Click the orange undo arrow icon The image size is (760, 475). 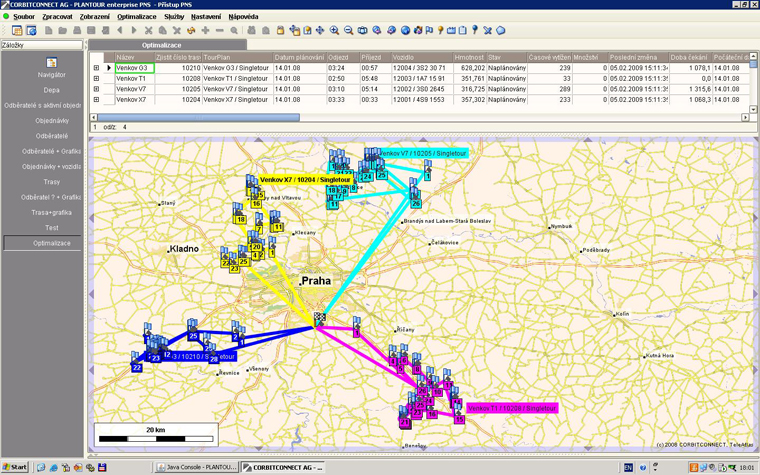coord(191,31)
